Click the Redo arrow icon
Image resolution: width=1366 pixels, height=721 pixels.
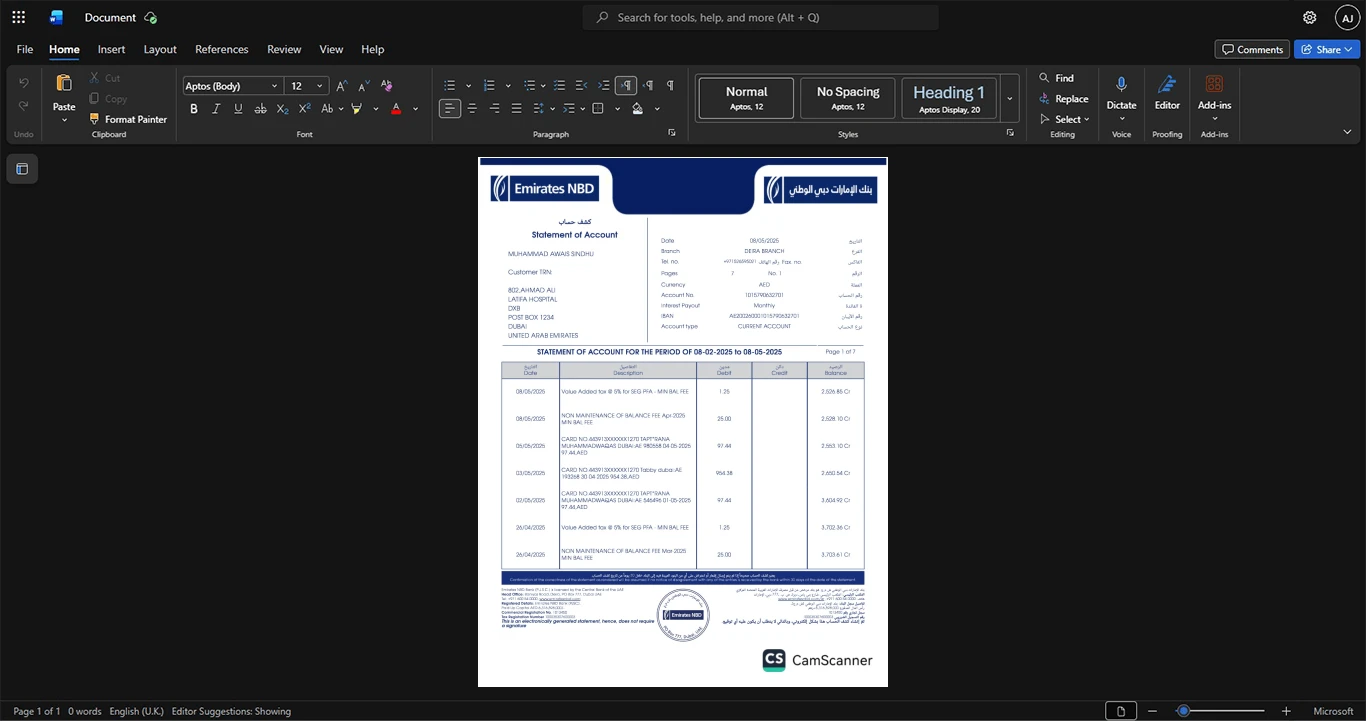pos(24,106)
